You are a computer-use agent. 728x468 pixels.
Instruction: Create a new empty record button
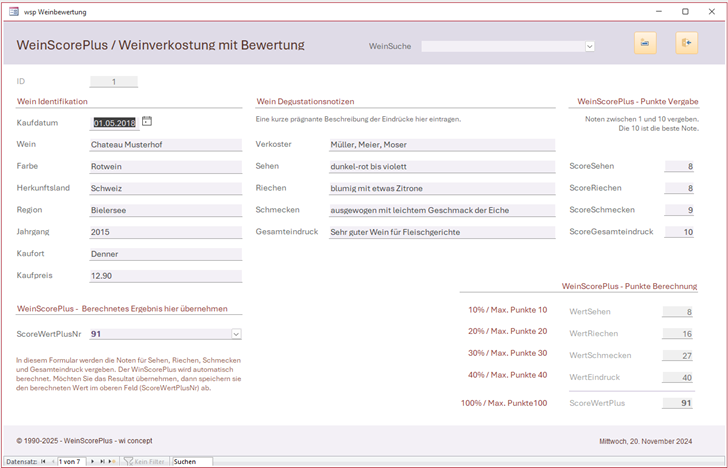[x=112, y=462]
